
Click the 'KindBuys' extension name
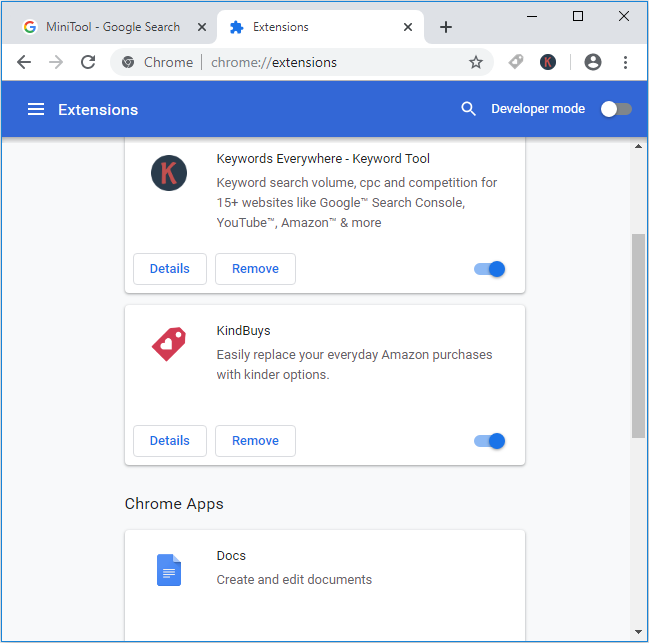(x=243, y=331)
